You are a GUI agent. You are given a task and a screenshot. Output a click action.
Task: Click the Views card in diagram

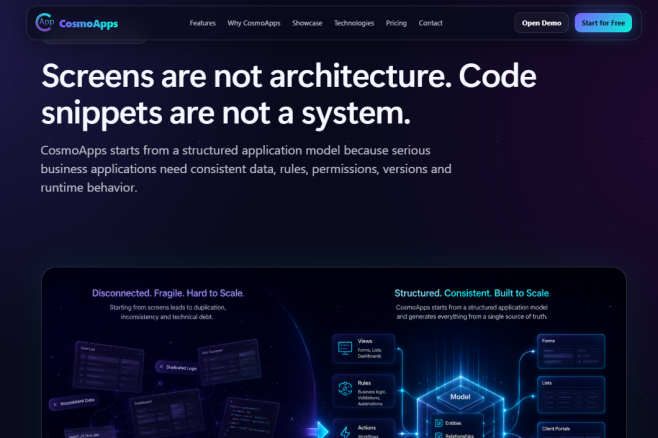(364, 349)
